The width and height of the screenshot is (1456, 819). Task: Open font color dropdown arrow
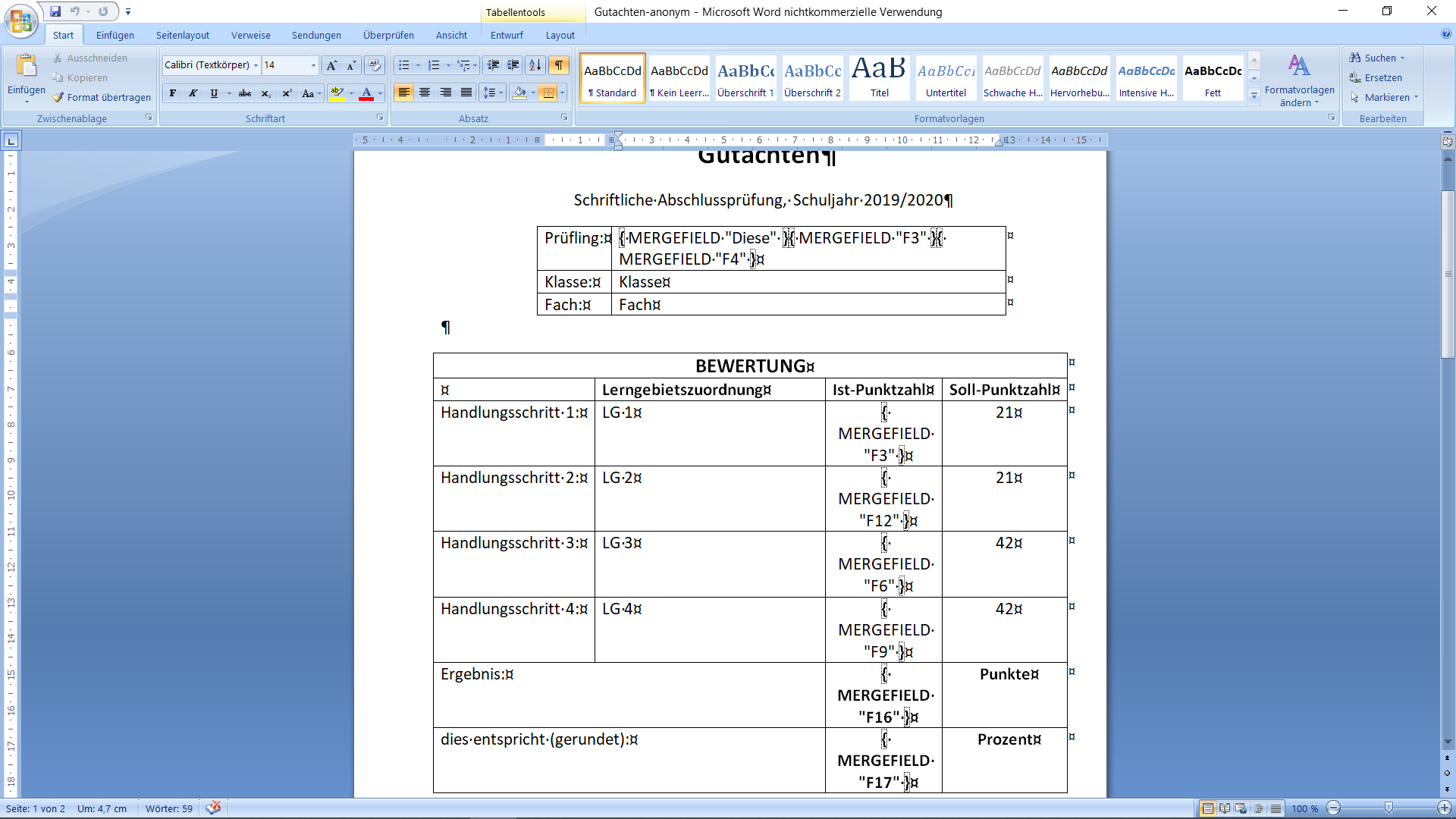(x=380, y=93)
